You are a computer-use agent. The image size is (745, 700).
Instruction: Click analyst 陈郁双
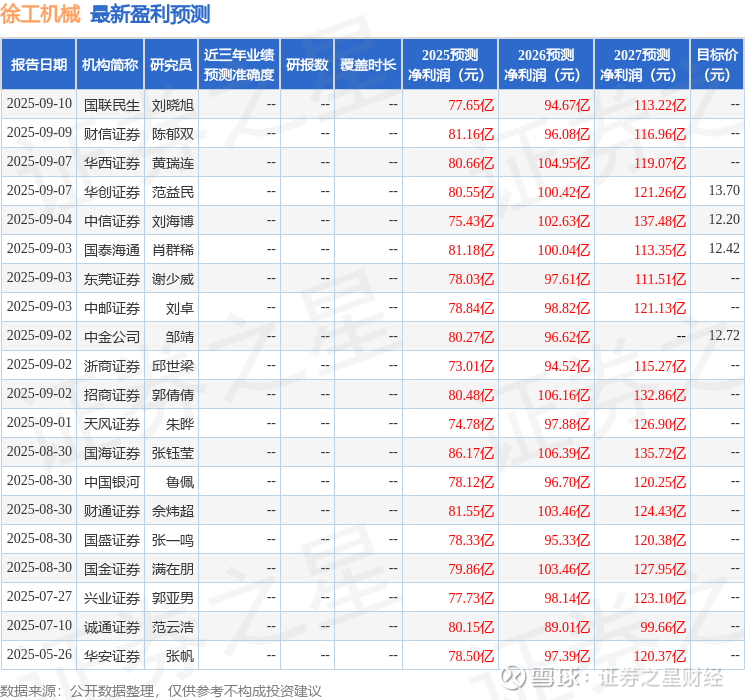[x=172, y=134]
